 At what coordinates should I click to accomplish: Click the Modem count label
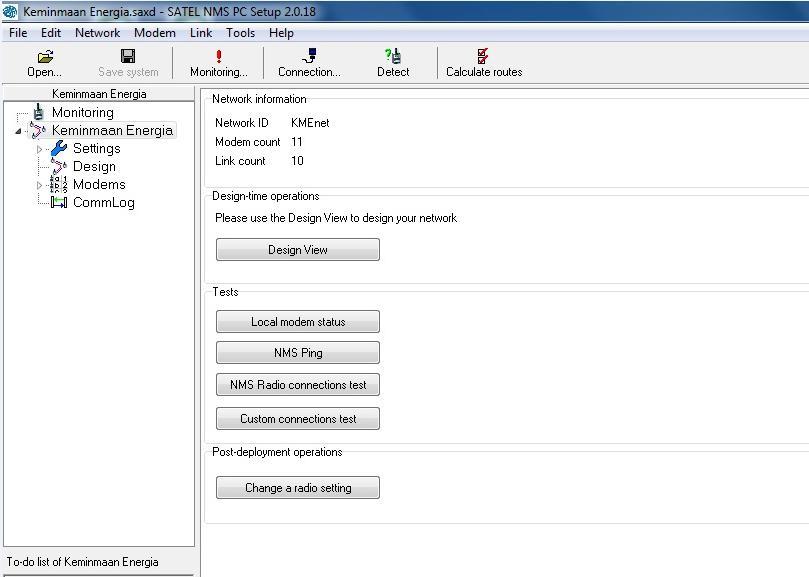248,142
